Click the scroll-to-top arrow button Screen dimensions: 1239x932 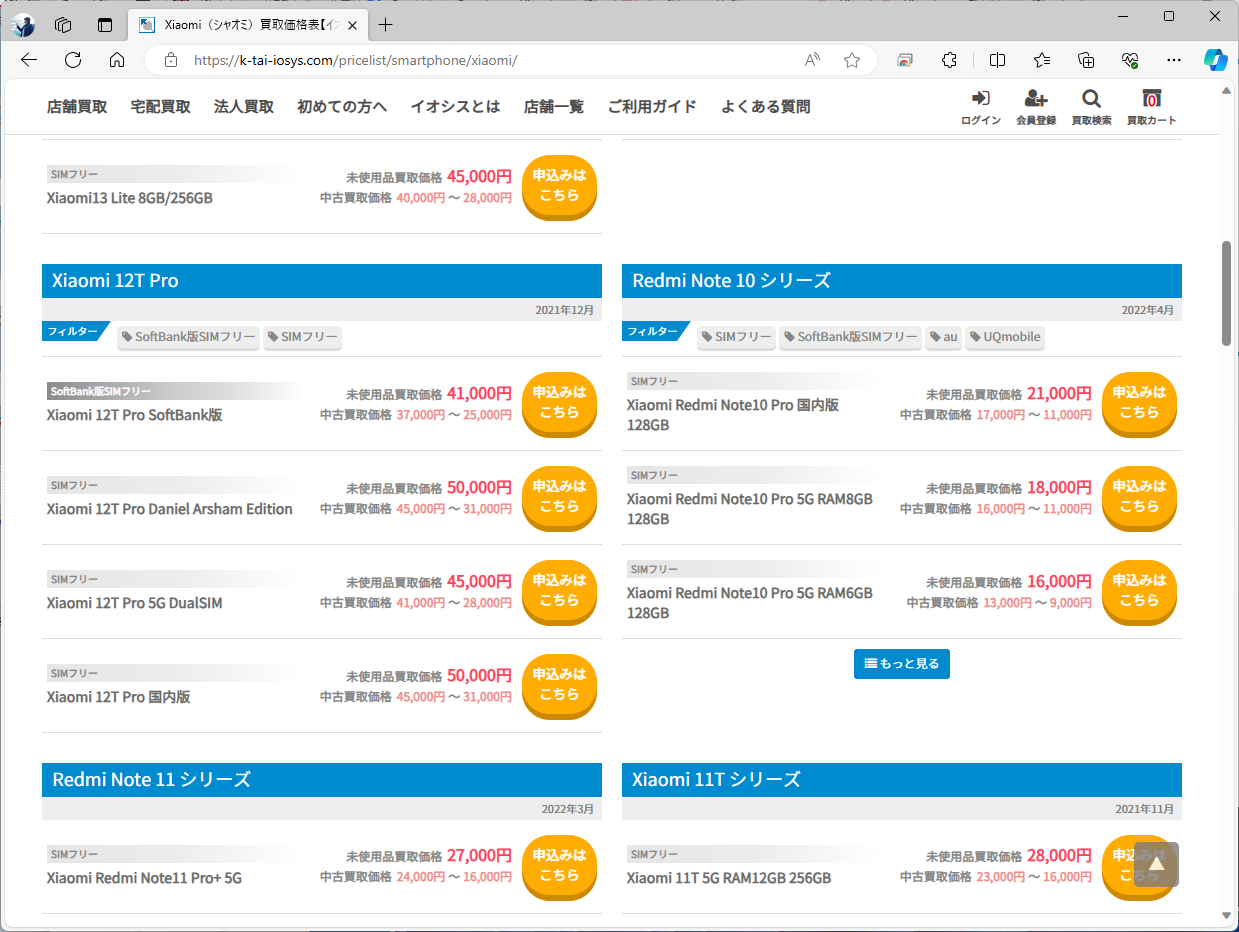point(1155,864)
